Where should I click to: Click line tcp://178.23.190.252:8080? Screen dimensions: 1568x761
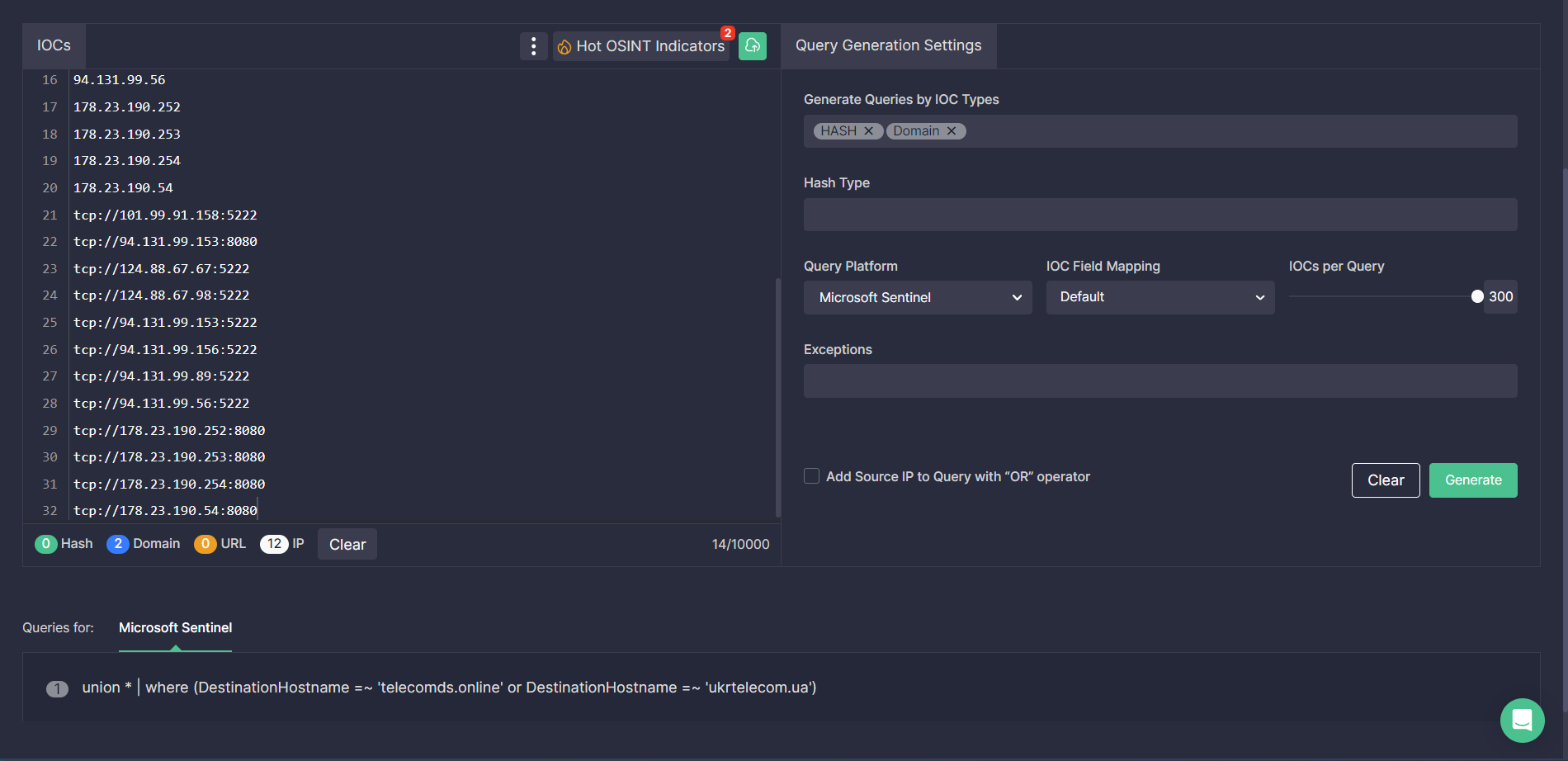click(x=169, y=431)
